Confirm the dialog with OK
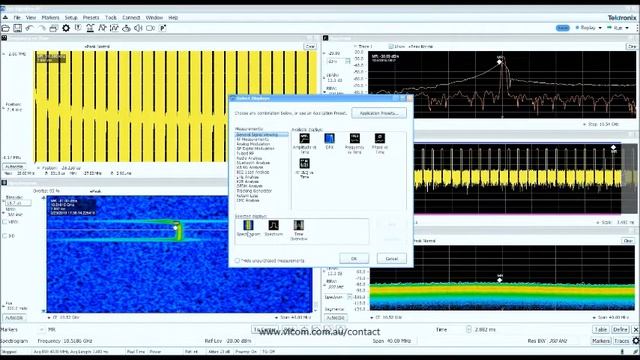640x360 pixels. tap(354, 259)
